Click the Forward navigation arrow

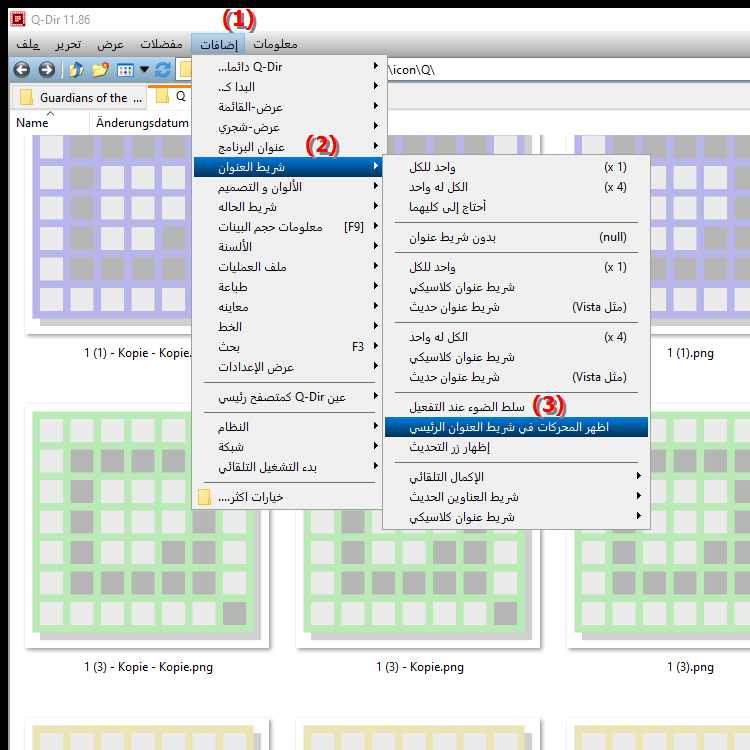(46, 70)
